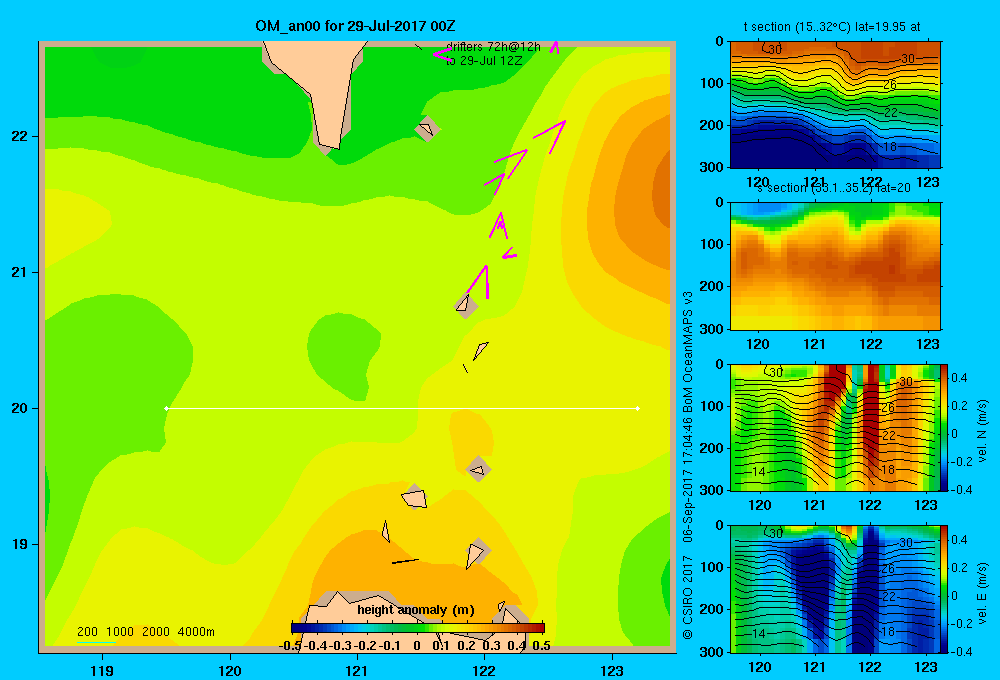Click the '0.4' tick on vel. N color scale
Image resolution: width=1000 pixels, height=680 pixels.
coord(959,378)
